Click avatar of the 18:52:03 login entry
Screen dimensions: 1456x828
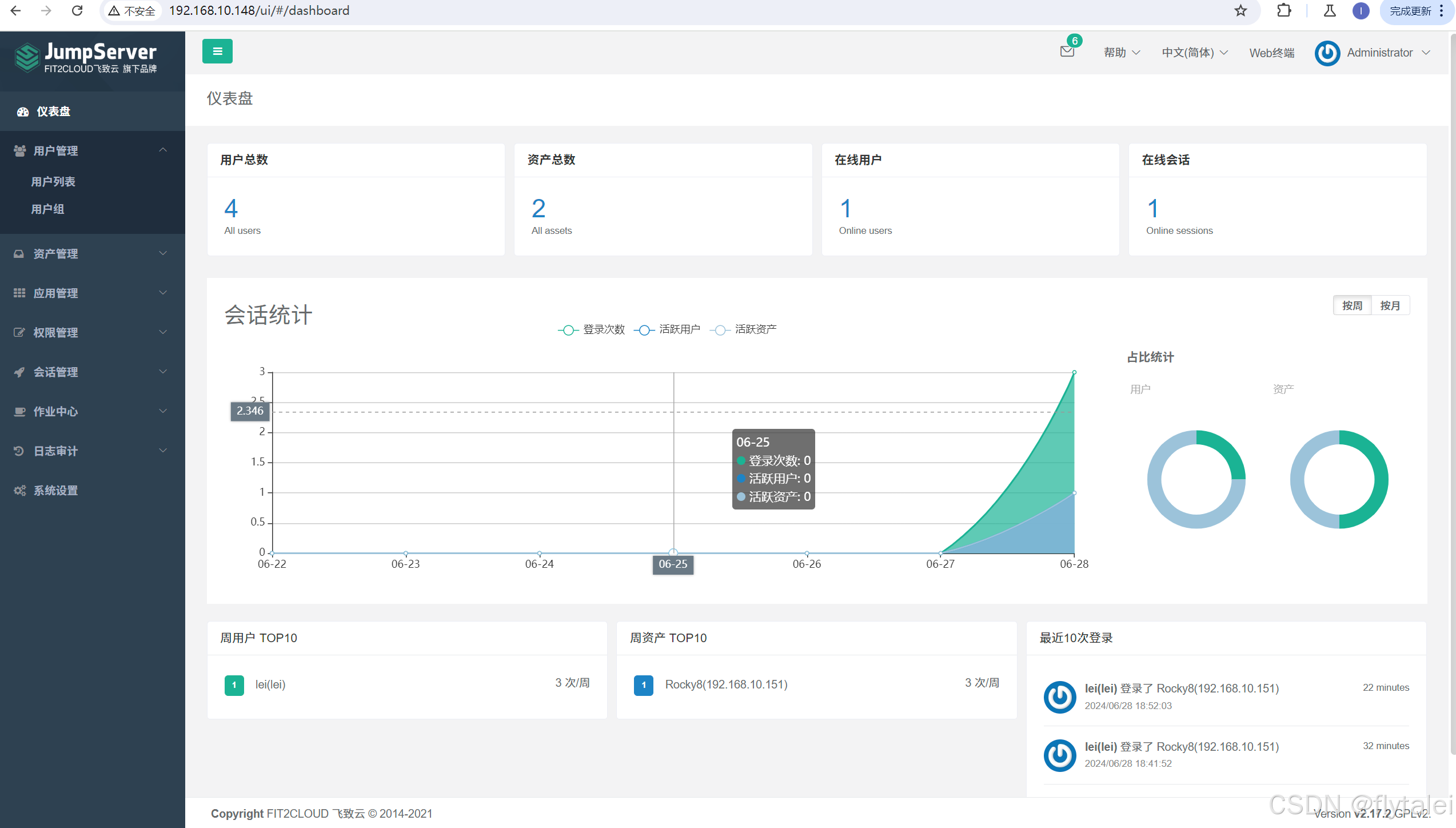pyautogui.click(x=1060, y=696)
